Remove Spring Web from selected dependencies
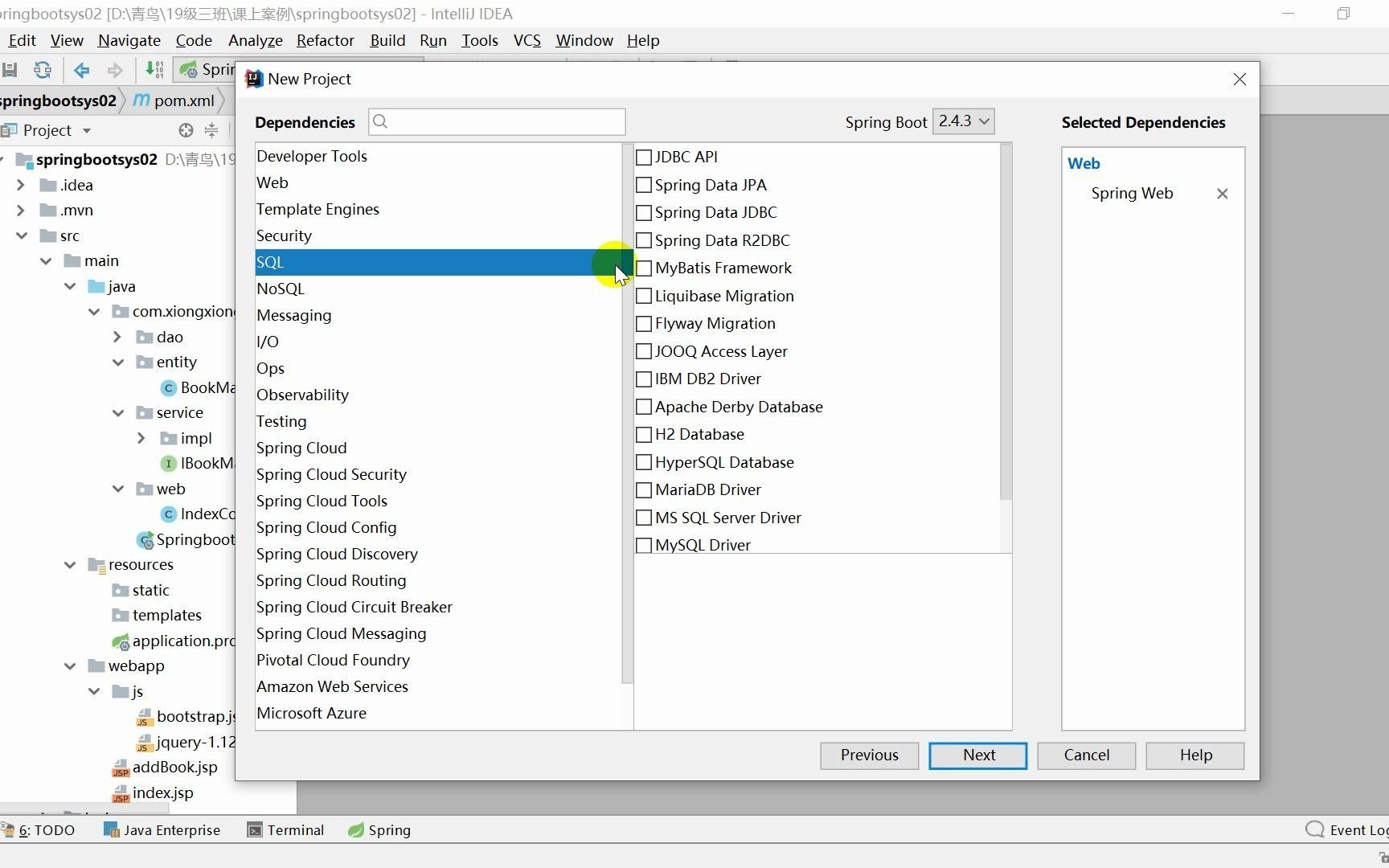This screenshot has height=868, width=1389. point(1222,194)
